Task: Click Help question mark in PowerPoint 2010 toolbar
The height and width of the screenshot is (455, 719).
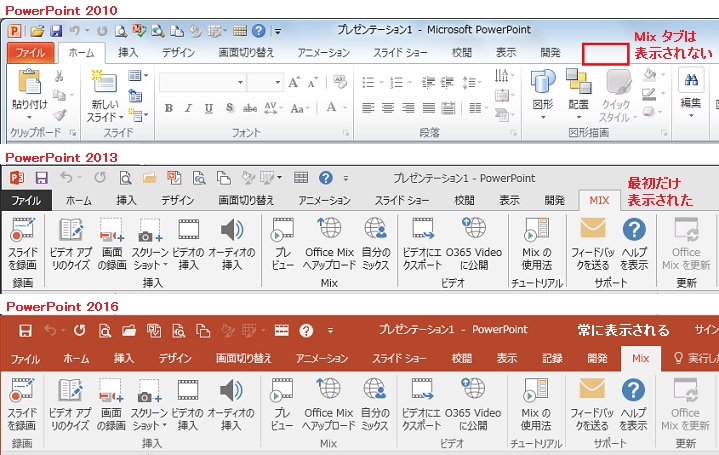Action: point(259,31)
